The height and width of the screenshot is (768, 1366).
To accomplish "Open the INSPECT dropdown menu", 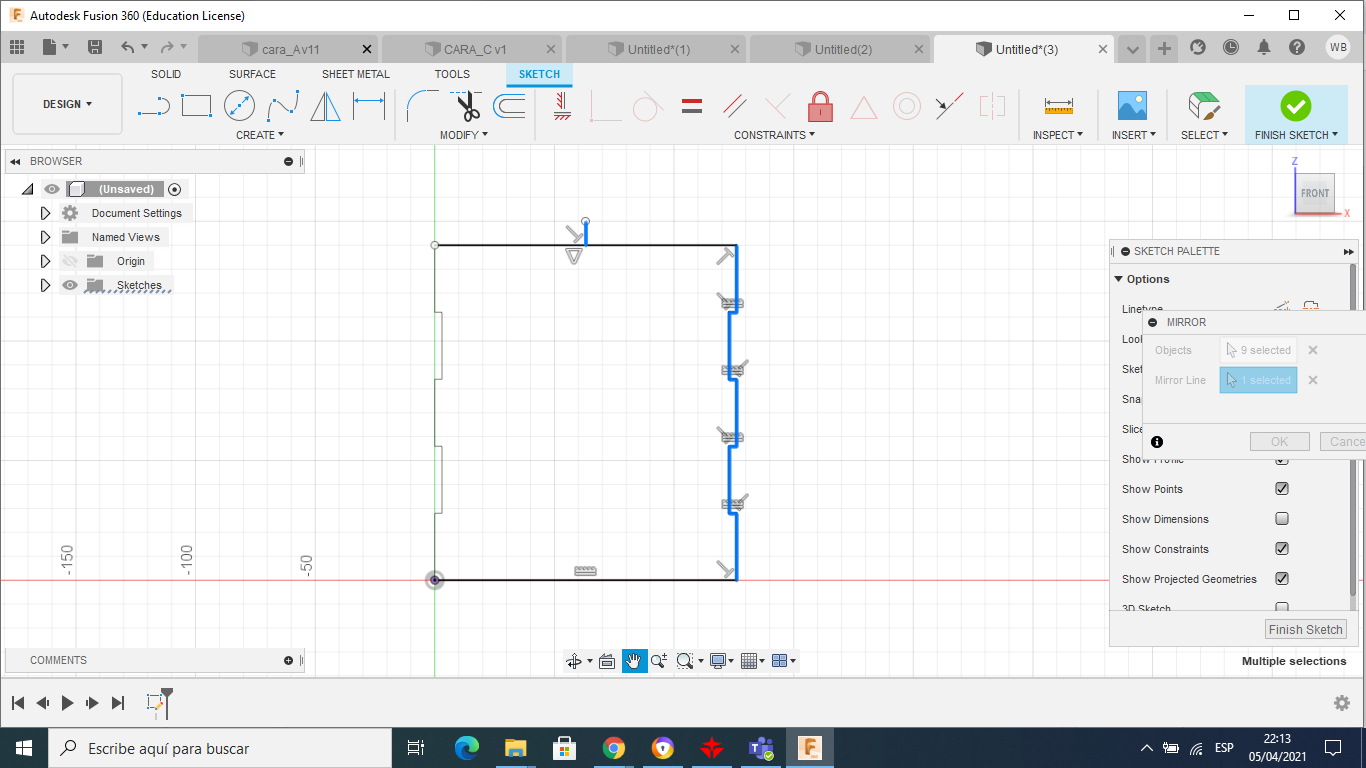I will coord(1058,135).
